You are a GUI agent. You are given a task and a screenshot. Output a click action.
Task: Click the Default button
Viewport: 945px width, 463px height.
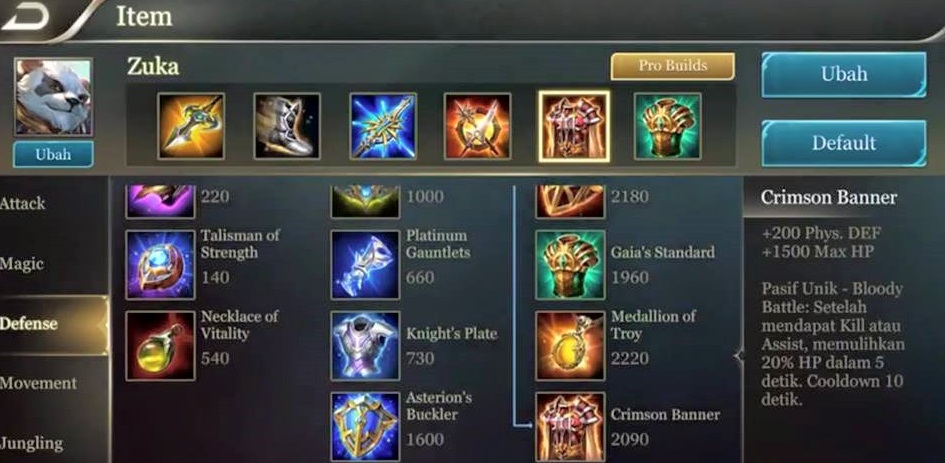coord(844,143)
